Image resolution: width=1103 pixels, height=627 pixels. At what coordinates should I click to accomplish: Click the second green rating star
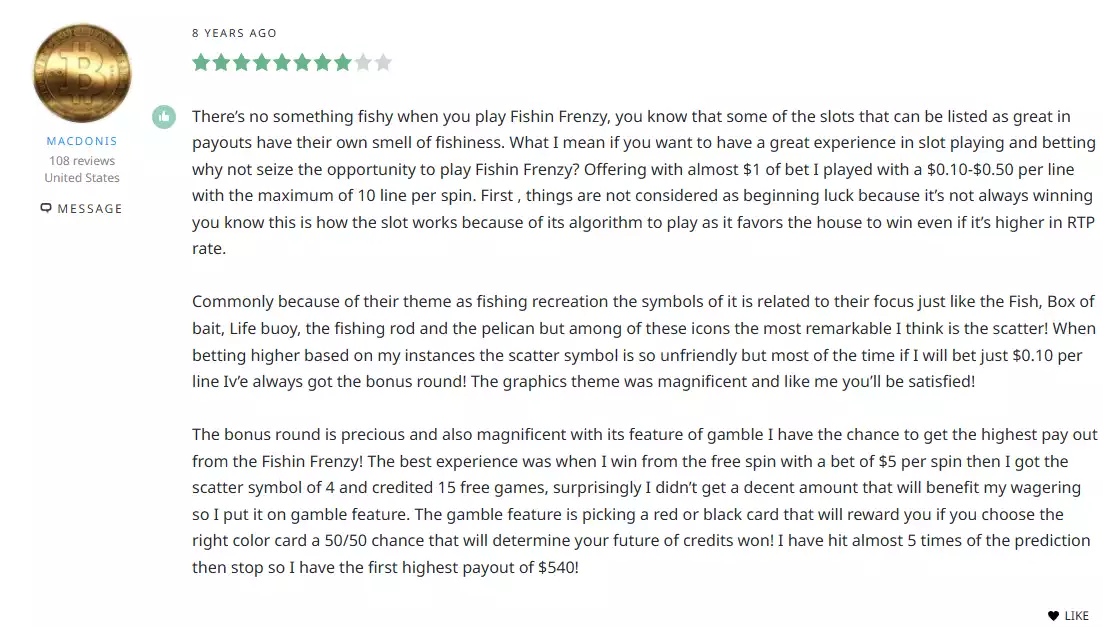(222, 63)
